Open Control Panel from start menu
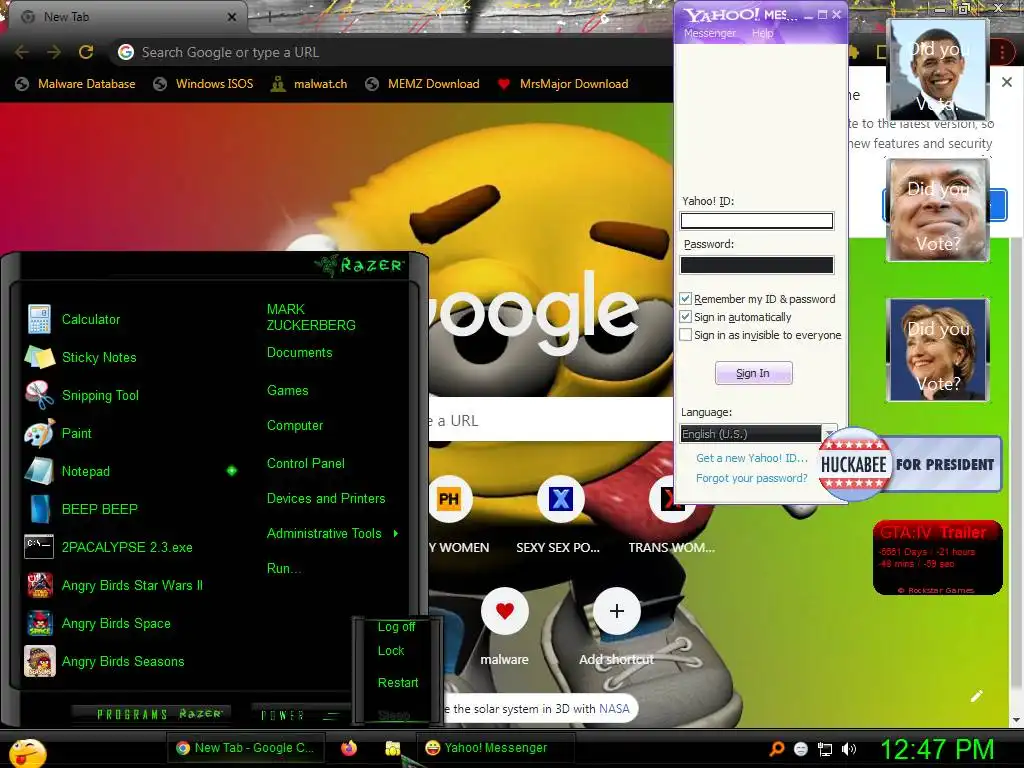This screenshot has width=1024, height=768. [x=306, y=463]
